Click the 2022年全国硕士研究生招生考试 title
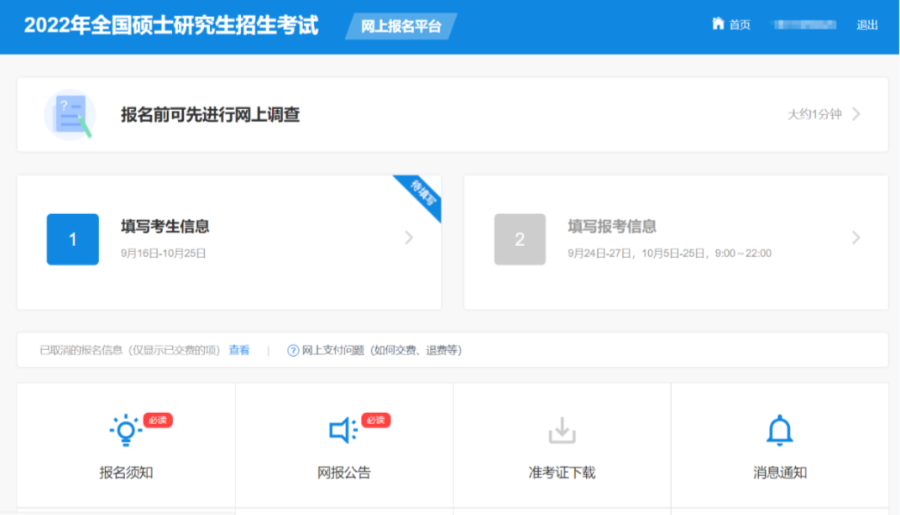This screenshot has height=515, width=900. click(x=171, y=25)
